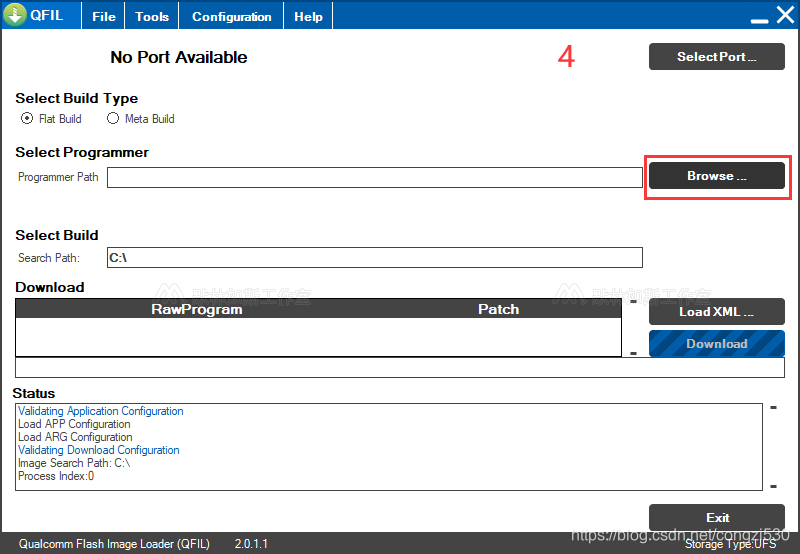
Task: Click the Load XML button
Action: click(x=716, y=312)
